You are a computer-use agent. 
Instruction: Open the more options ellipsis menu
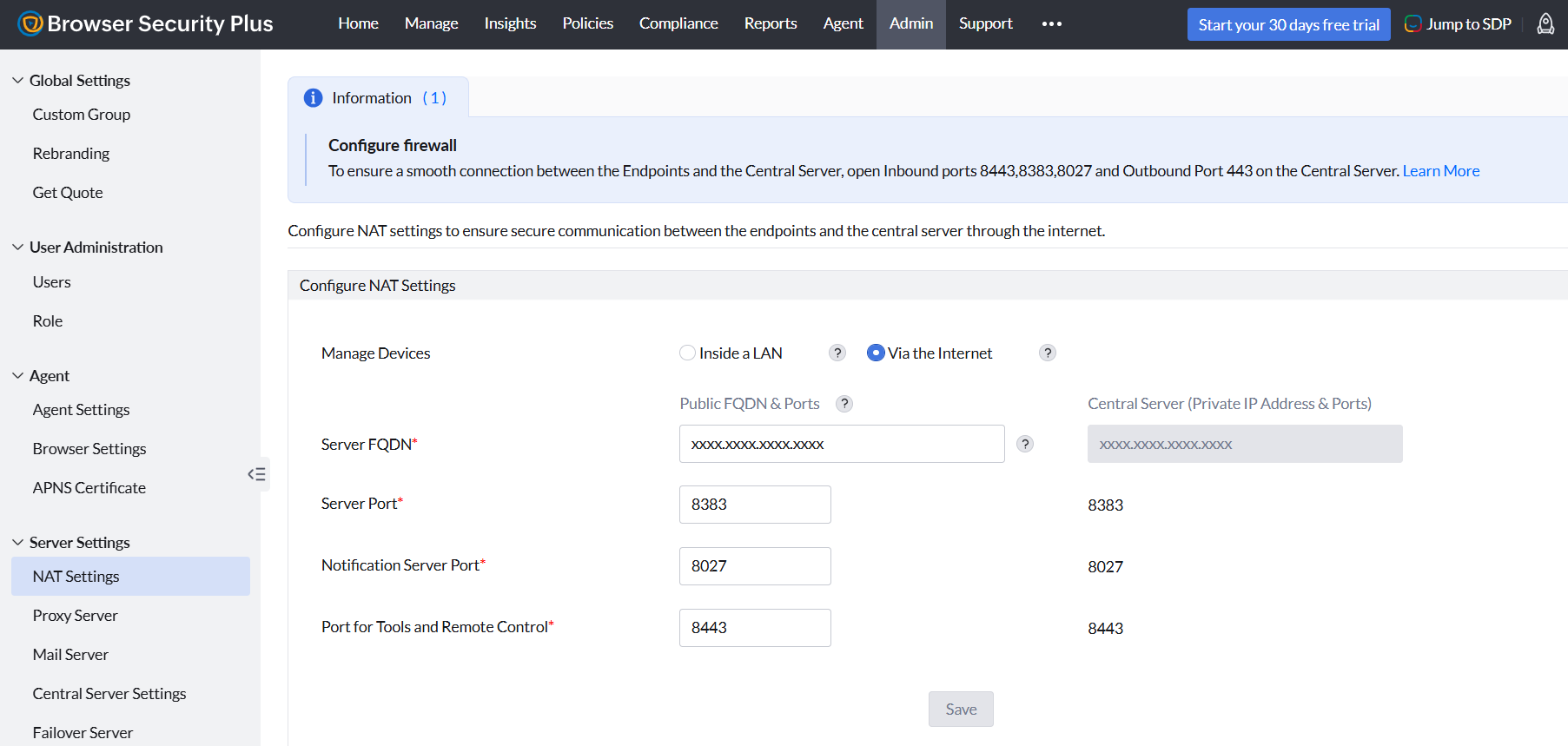pos(1052,23)
